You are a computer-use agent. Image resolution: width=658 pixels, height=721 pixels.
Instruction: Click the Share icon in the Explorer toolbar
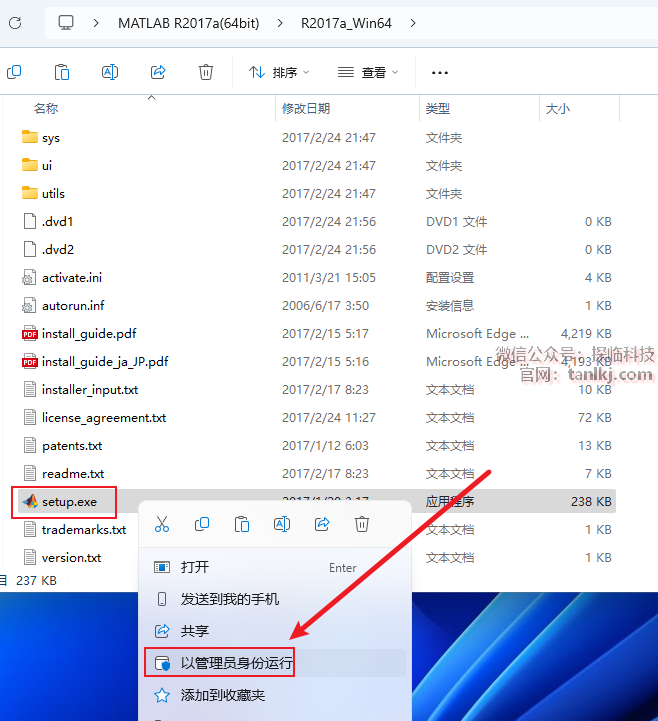pyautogui.click(x=158, y=72)
